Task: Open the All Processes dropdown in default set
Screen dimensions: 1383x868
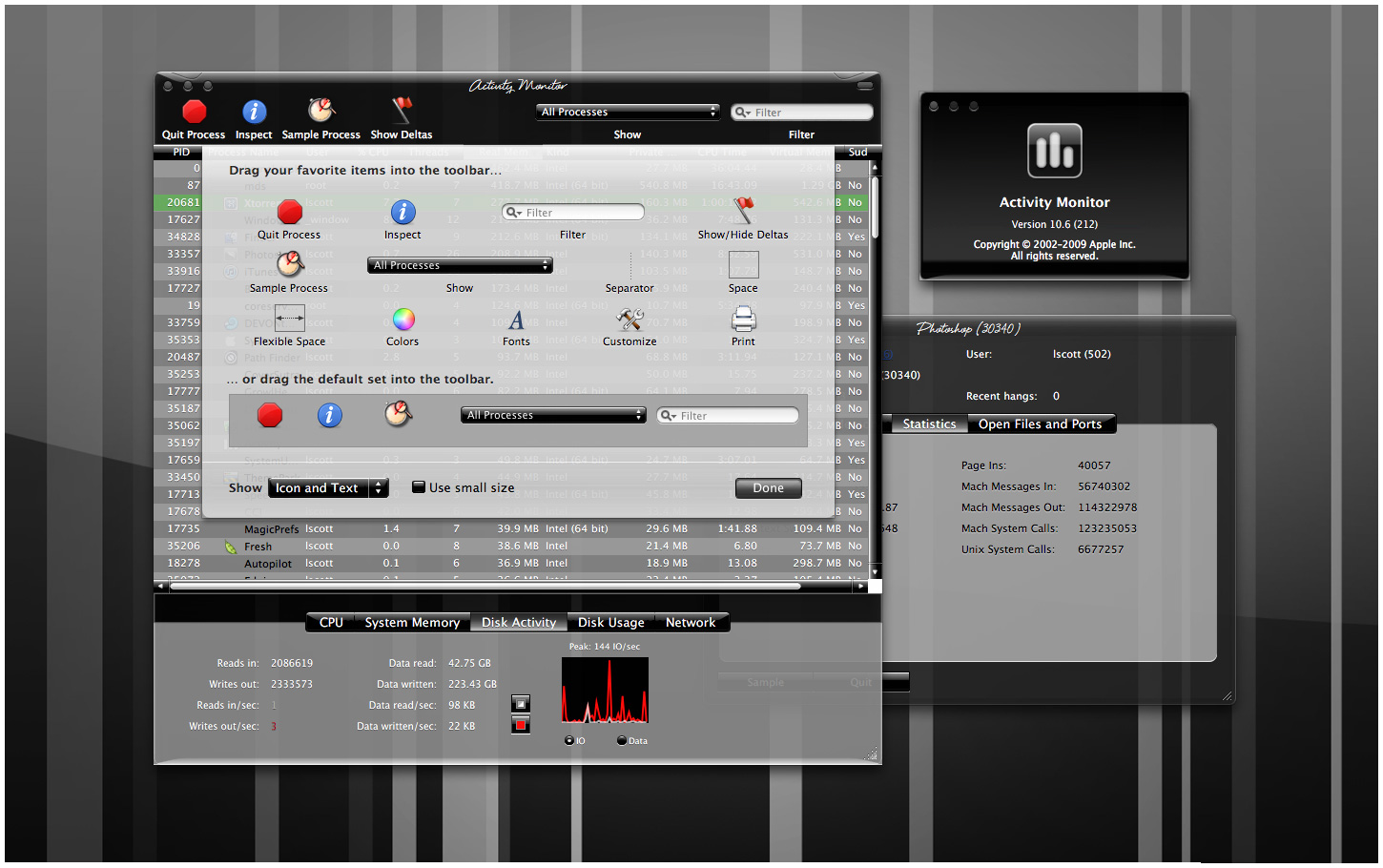Action: point(553,415)
